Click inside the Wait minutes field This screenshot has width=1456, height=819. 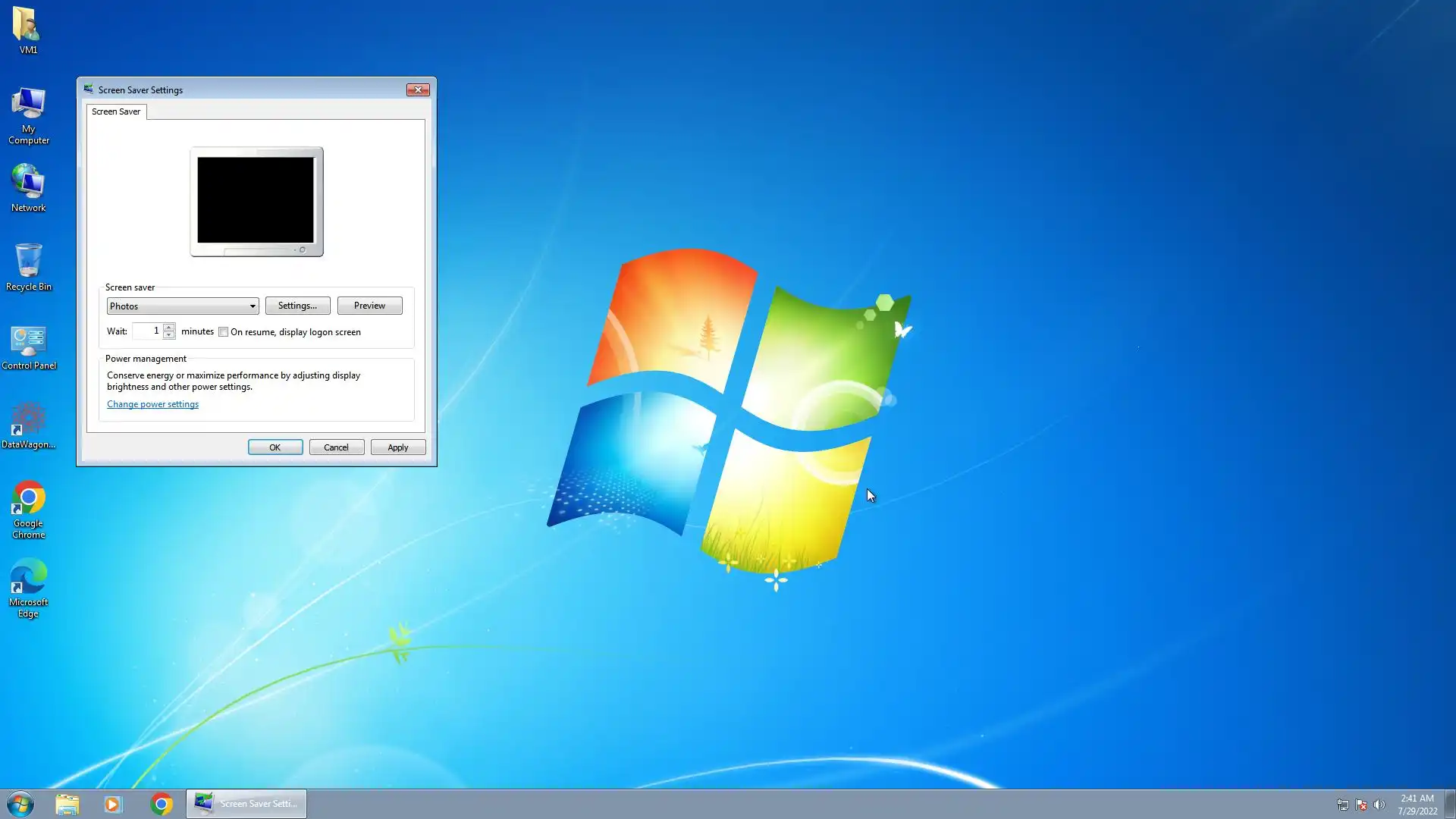[147, 331]
